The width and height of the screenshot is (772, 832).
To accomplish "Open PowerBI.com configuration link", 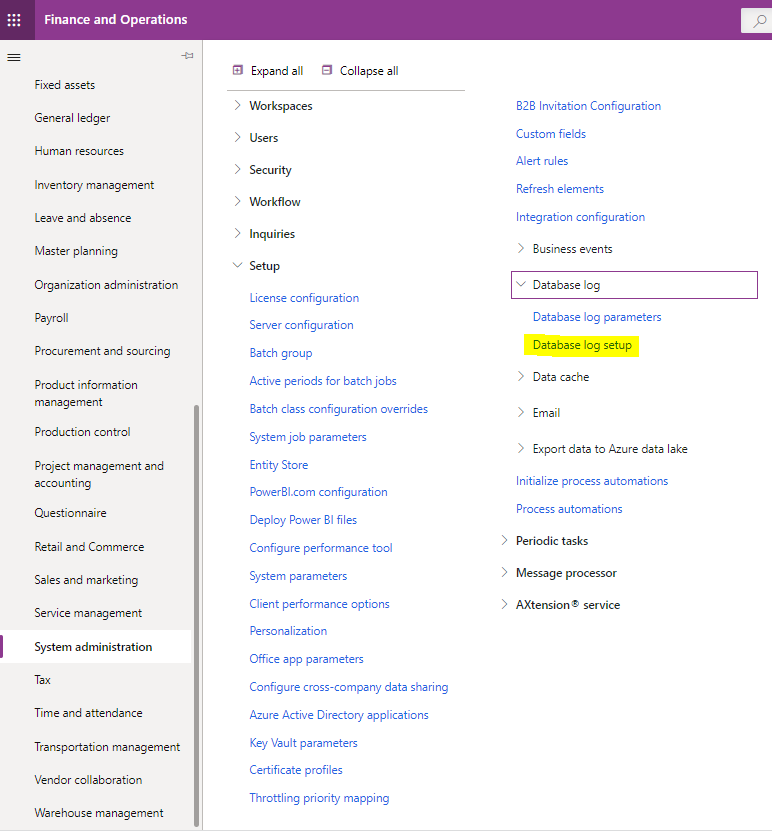I will click(318, 492).
